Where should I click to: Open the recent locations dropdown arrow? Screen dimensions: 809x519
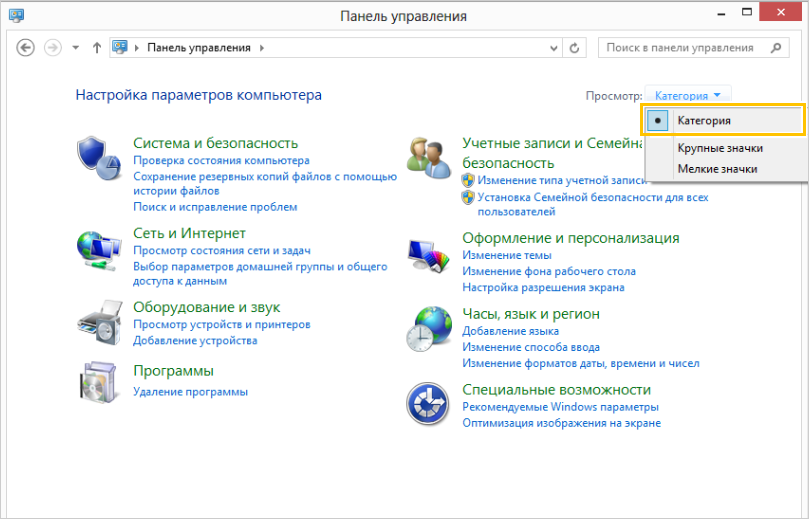(76, 48)
